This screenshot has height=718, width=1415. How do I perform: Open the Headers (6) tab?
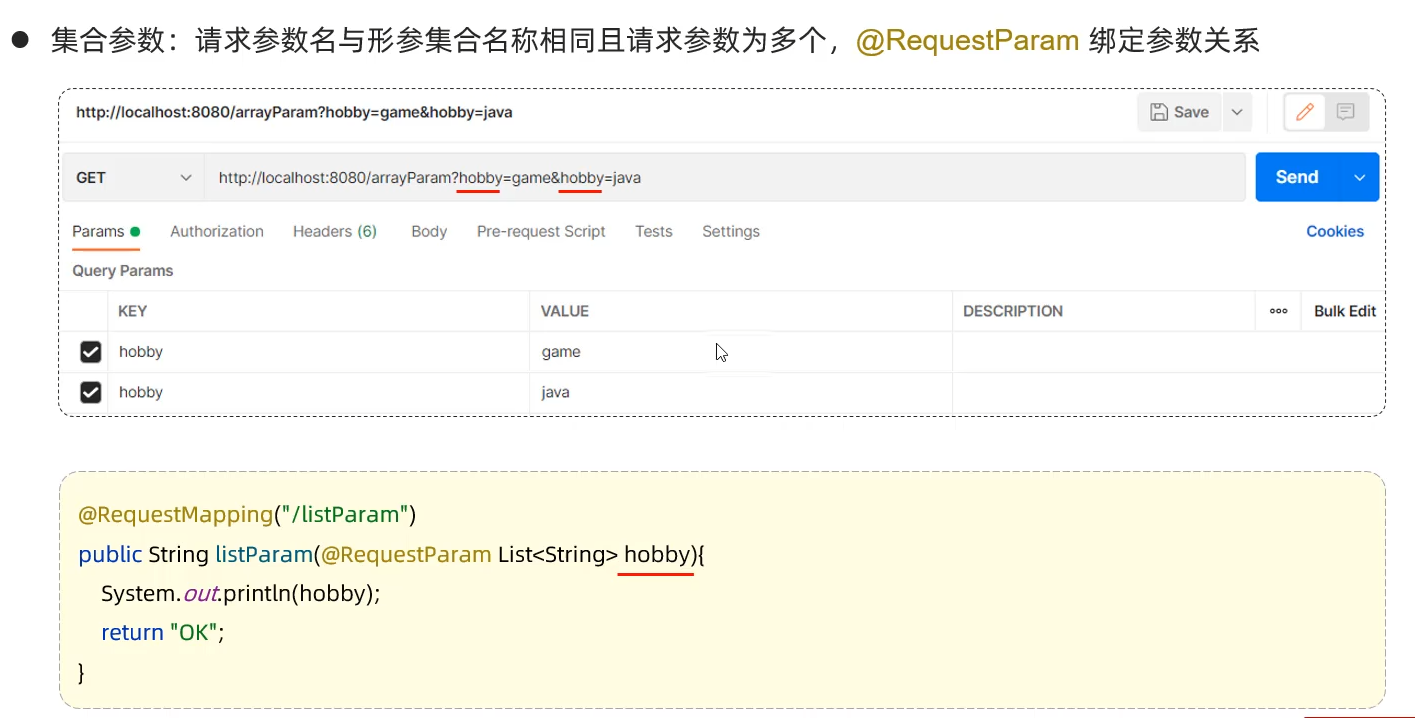click(x=334, y=231)
